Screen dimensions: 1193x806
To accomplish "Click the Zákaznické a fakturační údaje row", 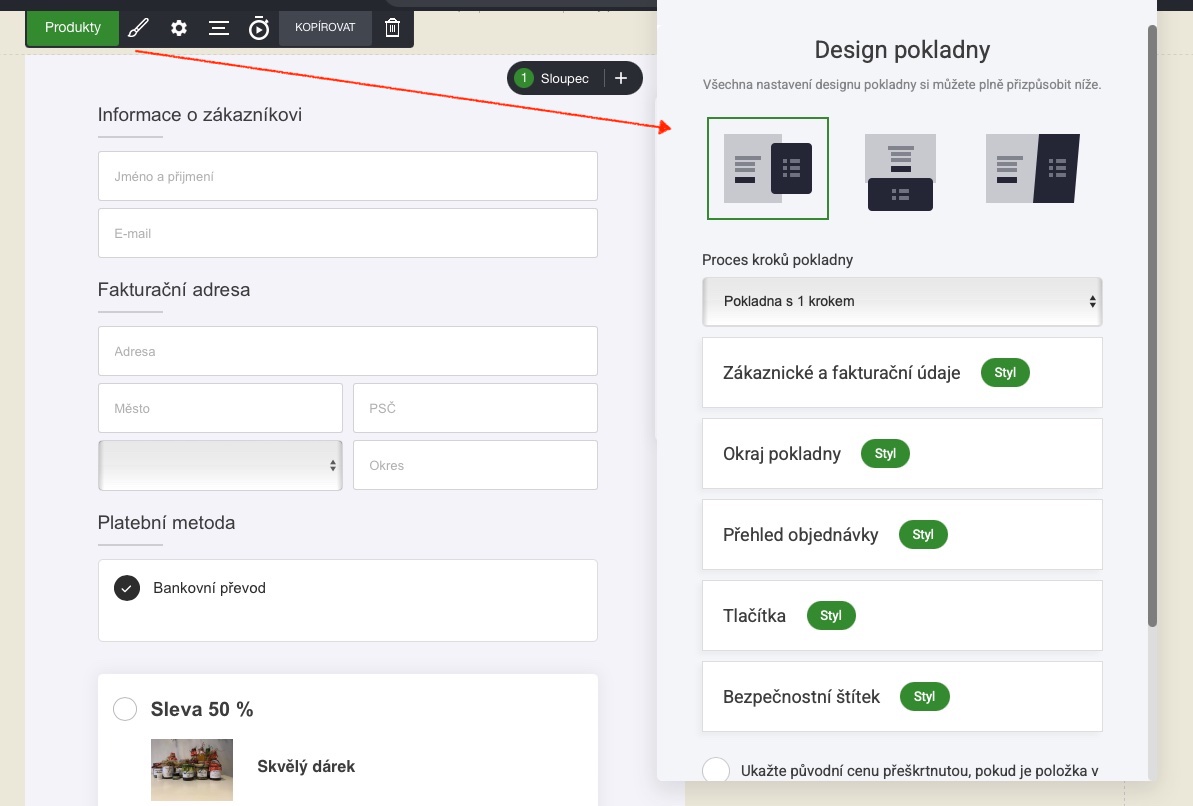I will click(x=902, y=373).
